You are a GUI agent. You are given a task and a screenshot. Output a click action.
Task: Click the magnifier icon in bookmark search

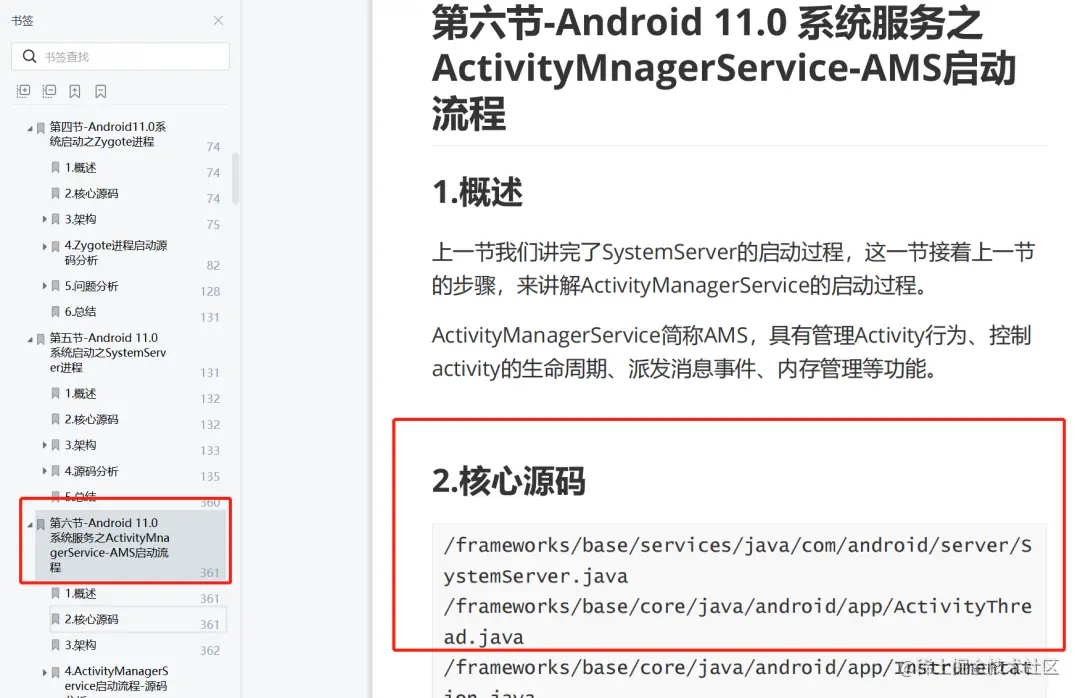tap(30, 57)
